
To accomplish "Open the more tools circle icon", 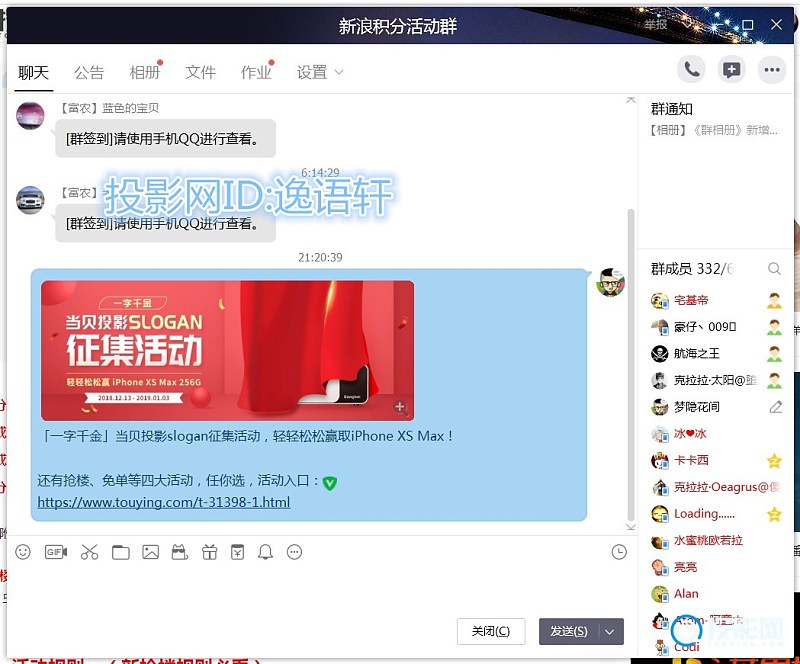I will [x=294, y=552].
